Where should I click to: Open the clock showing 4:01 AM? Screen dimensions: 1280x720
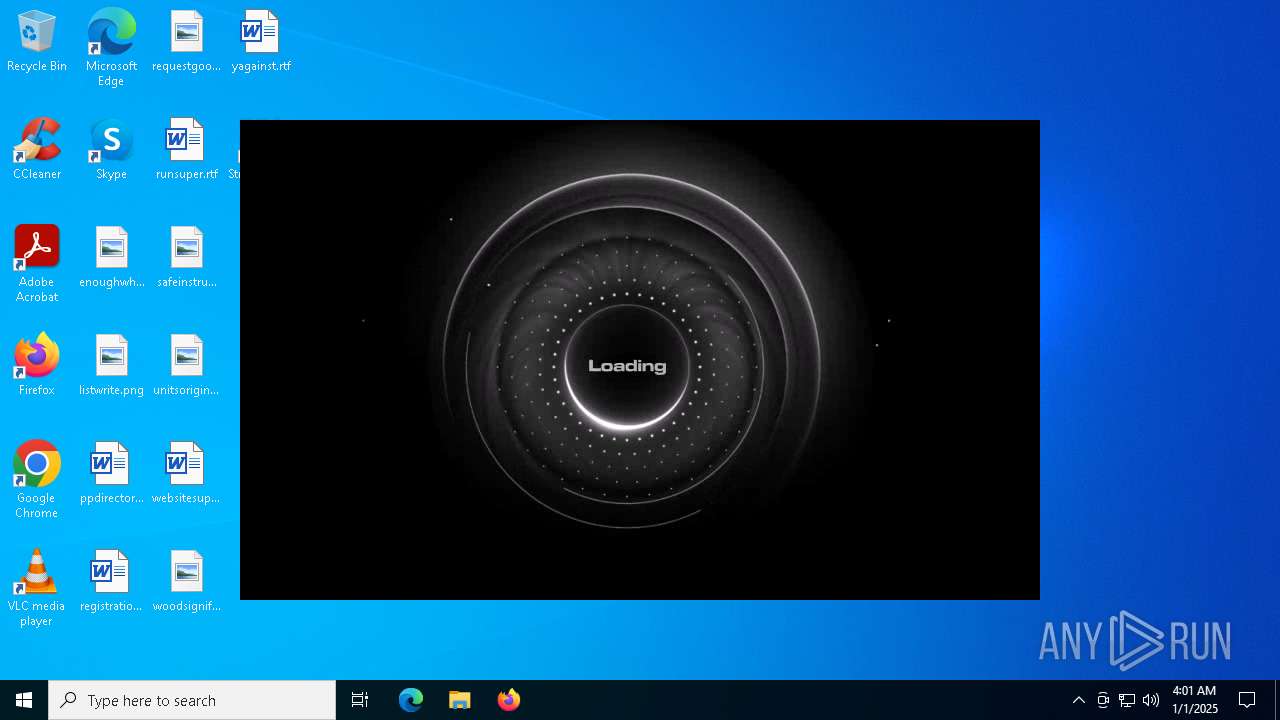point(1195,700)
